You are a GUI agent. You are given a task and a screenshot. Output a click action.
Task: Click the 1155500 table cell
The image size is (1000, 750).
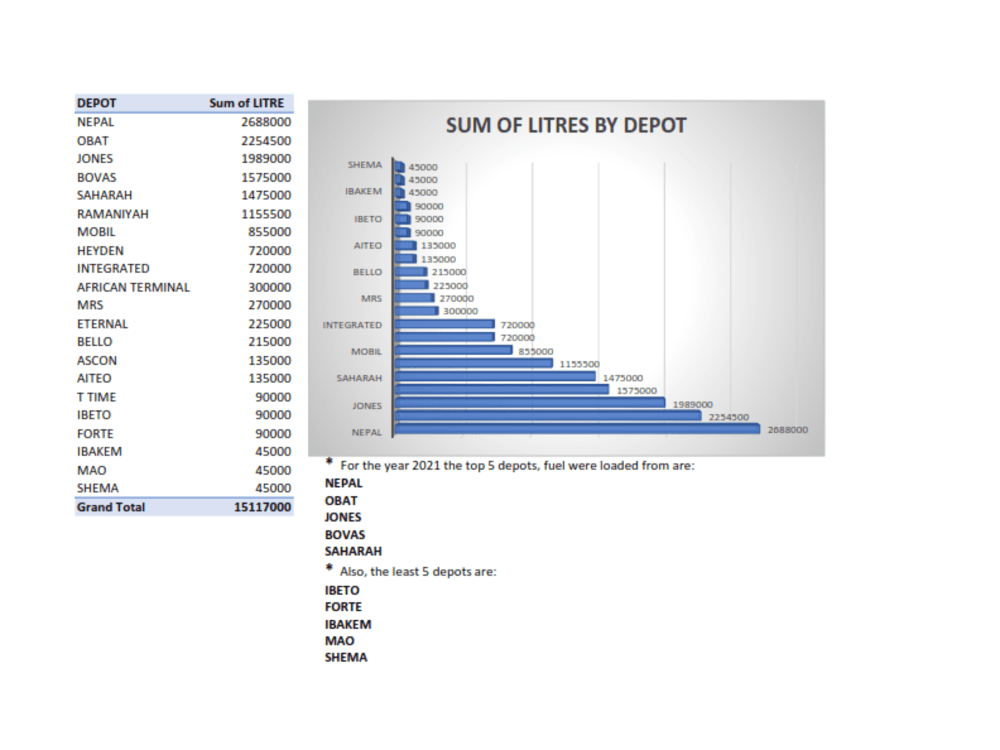tap(266, 214)
